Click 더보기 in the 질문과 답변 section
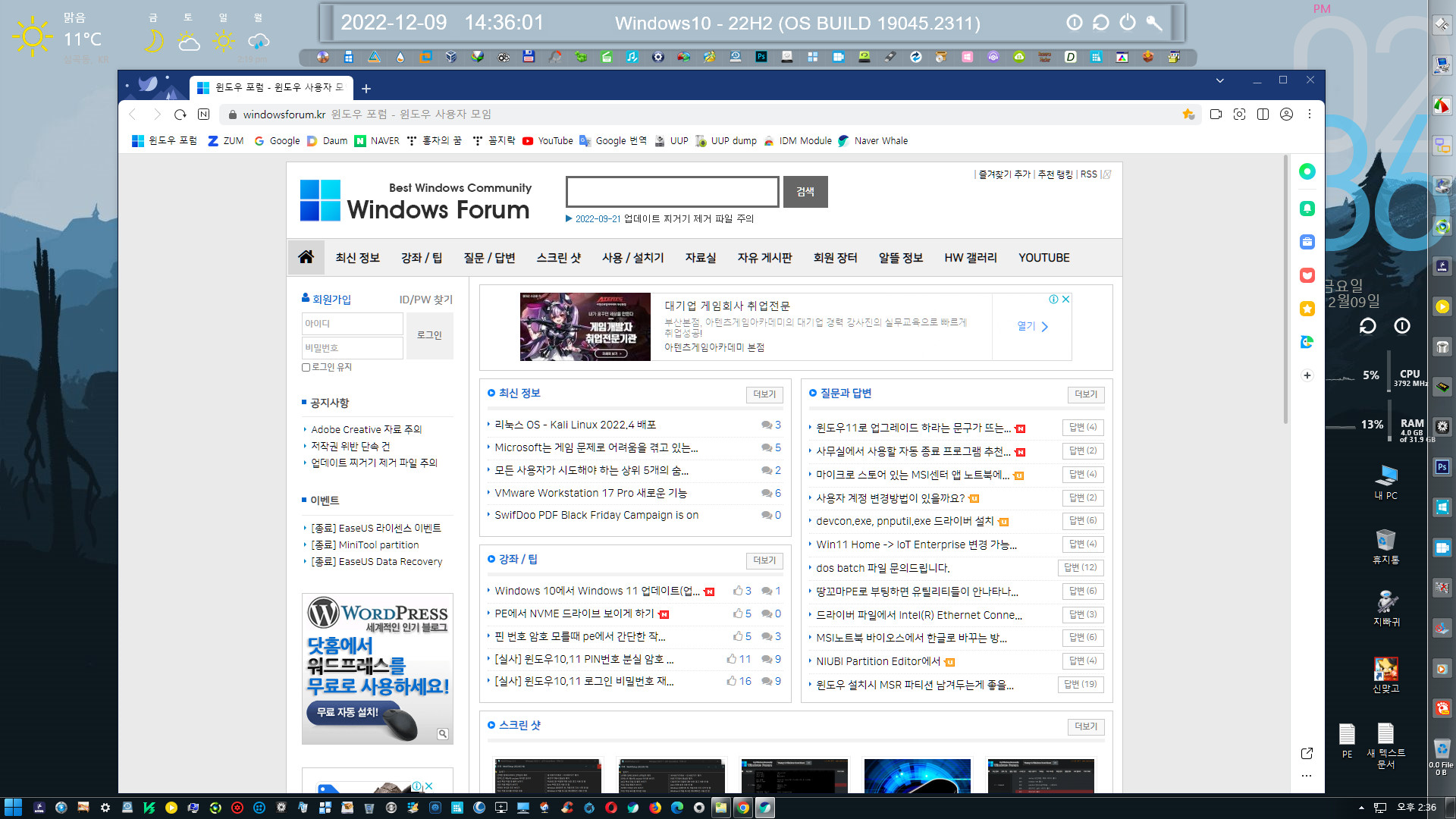This screenshot has height=819, width=1456. [x=1086, y=394]
